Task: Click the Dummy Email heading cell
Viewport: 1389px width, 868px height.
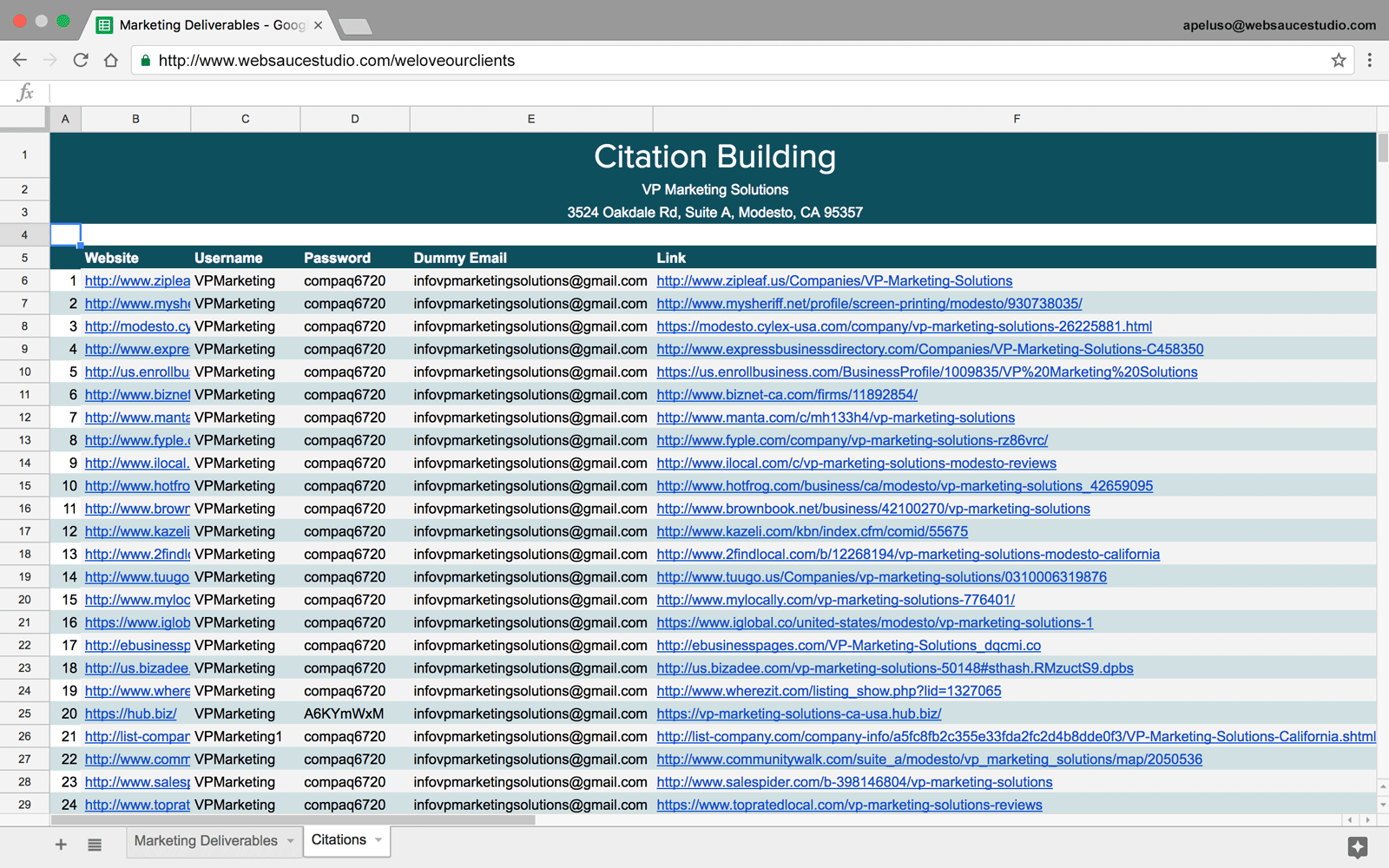Action: pos(531,258)
